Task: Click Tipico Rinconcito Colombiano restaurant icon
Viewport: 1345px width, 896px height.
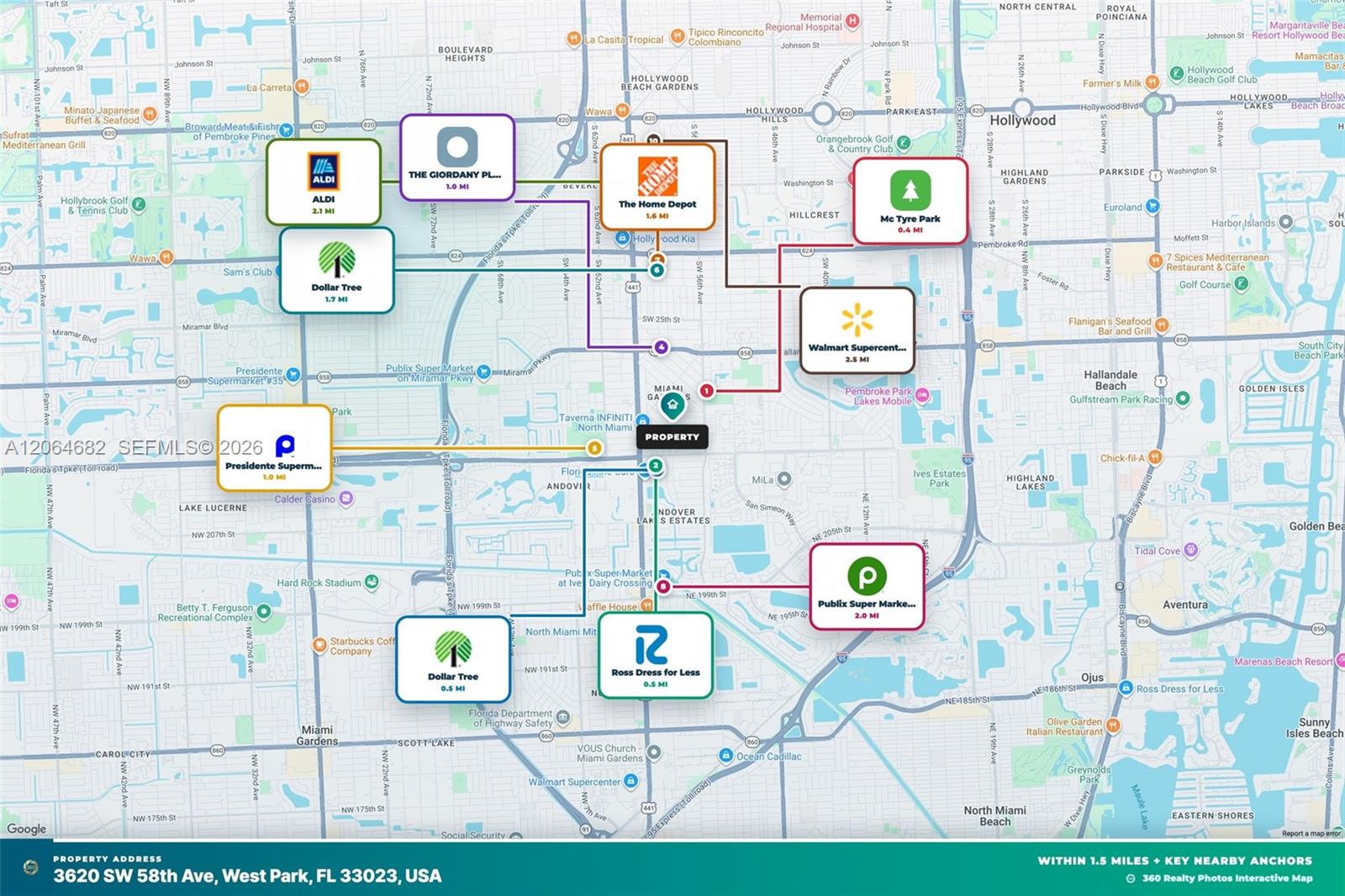Action: point(678,37)
